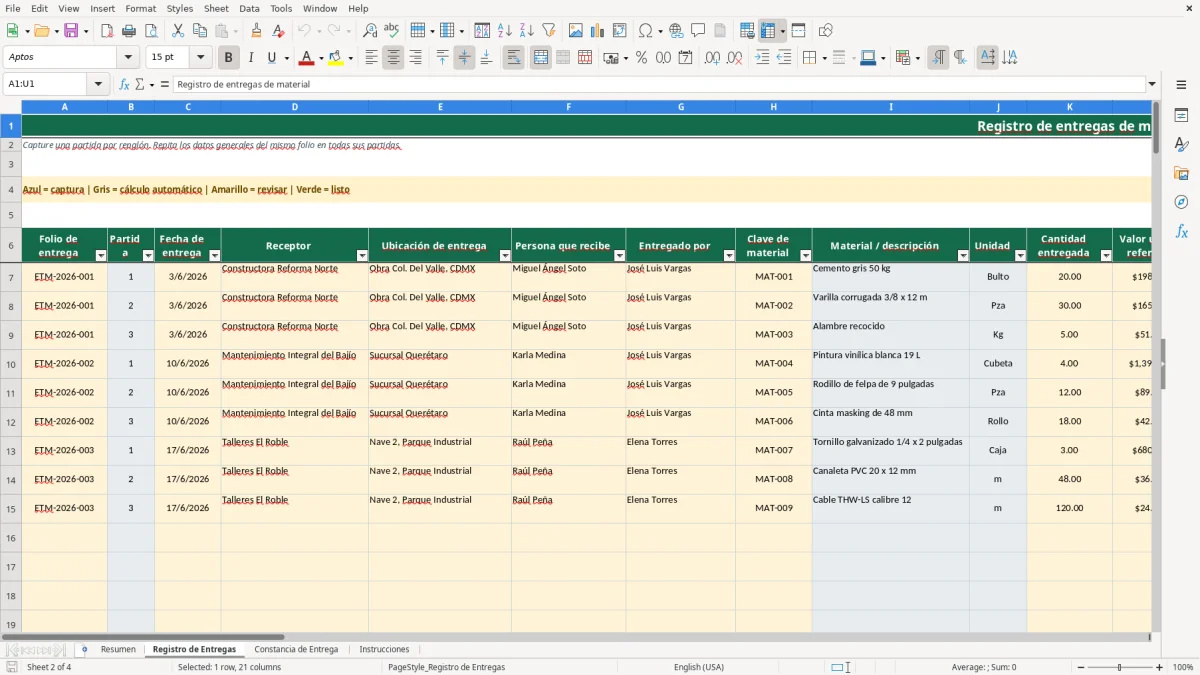Image resolution: width=1200 pixels, height=675 pixels.
Task: Align text left
Action: 371,58
